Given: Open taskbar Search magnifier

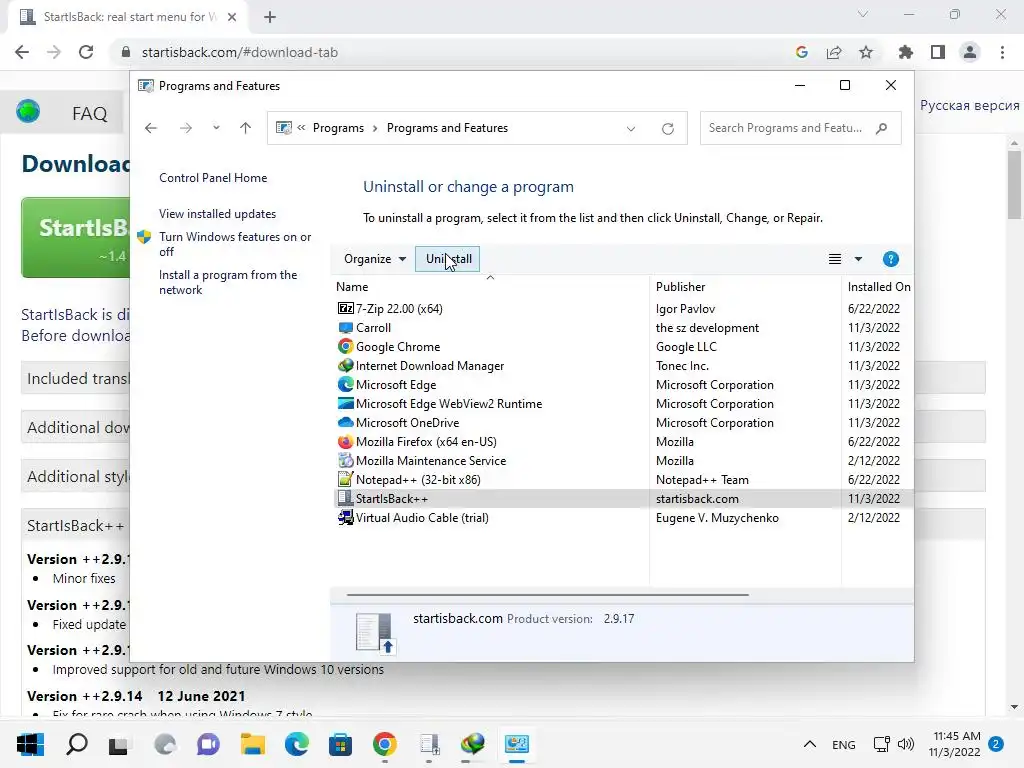Looking at the screenshot, I should 76,744.
